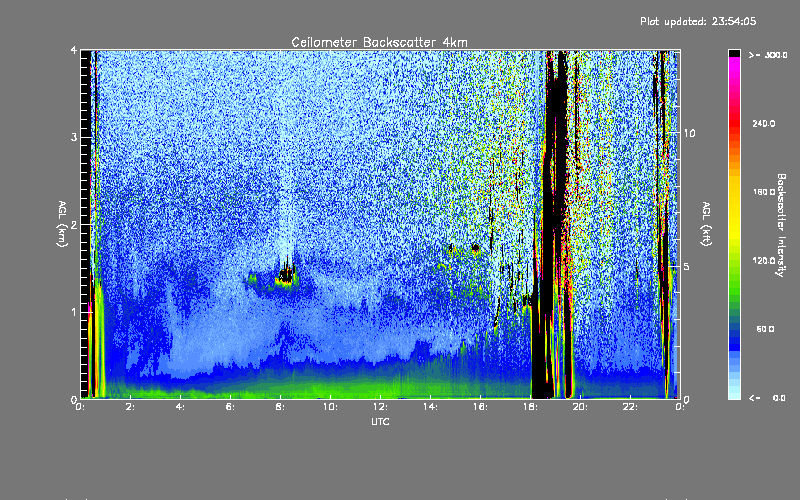The width and height of the screenshot is (800, 500).
Task: Click the "AGL (kft)" axis label
Action: click(706, 224)
